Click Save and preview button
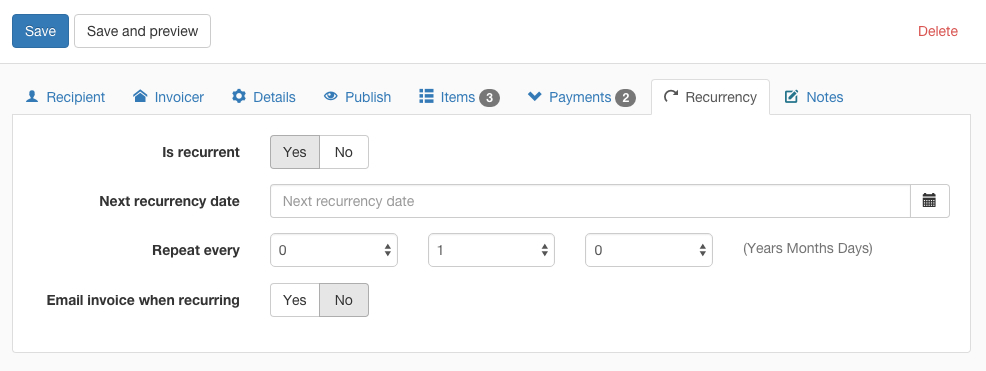This screenshot has width=986, height=371. pyautogui.click(x=142, y=31)
